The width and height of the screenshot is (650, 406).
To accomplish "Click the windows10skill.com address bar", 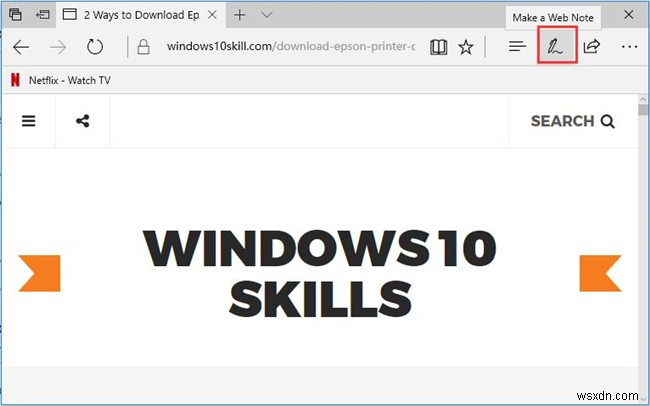I will pos(291,46).
